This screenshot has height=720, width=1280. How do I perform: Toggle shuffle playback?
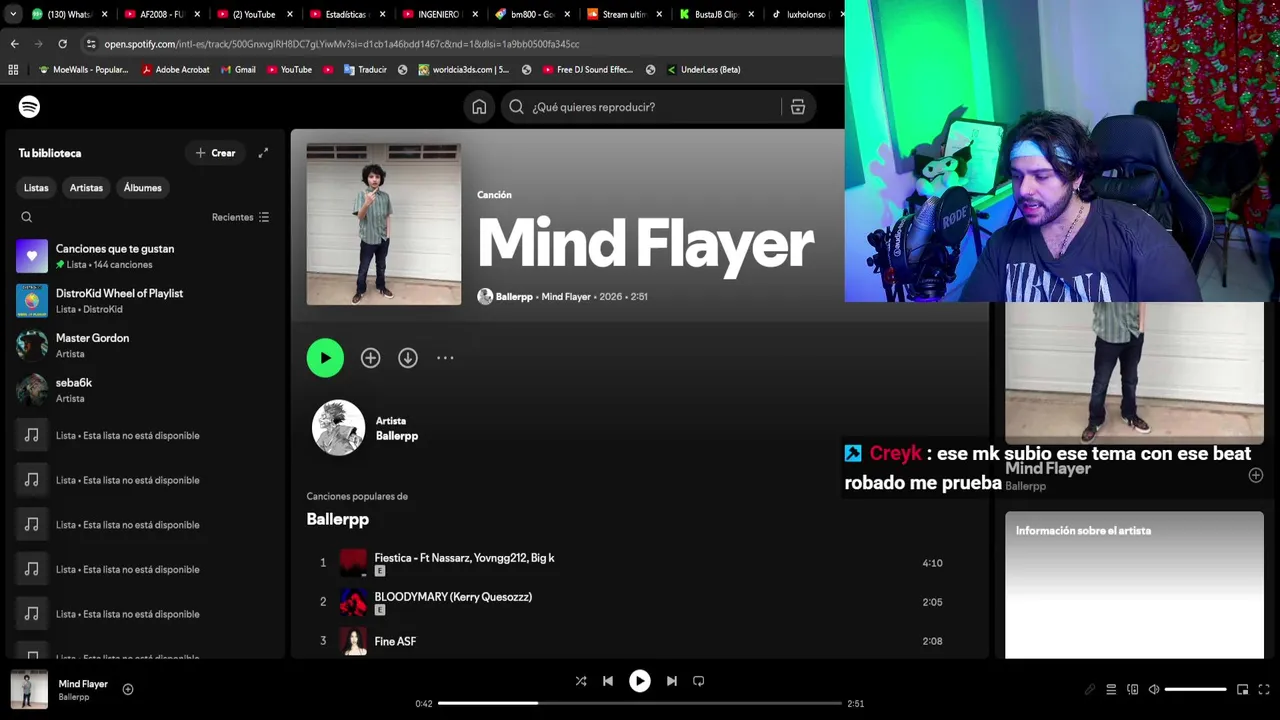tap(581, 681)
